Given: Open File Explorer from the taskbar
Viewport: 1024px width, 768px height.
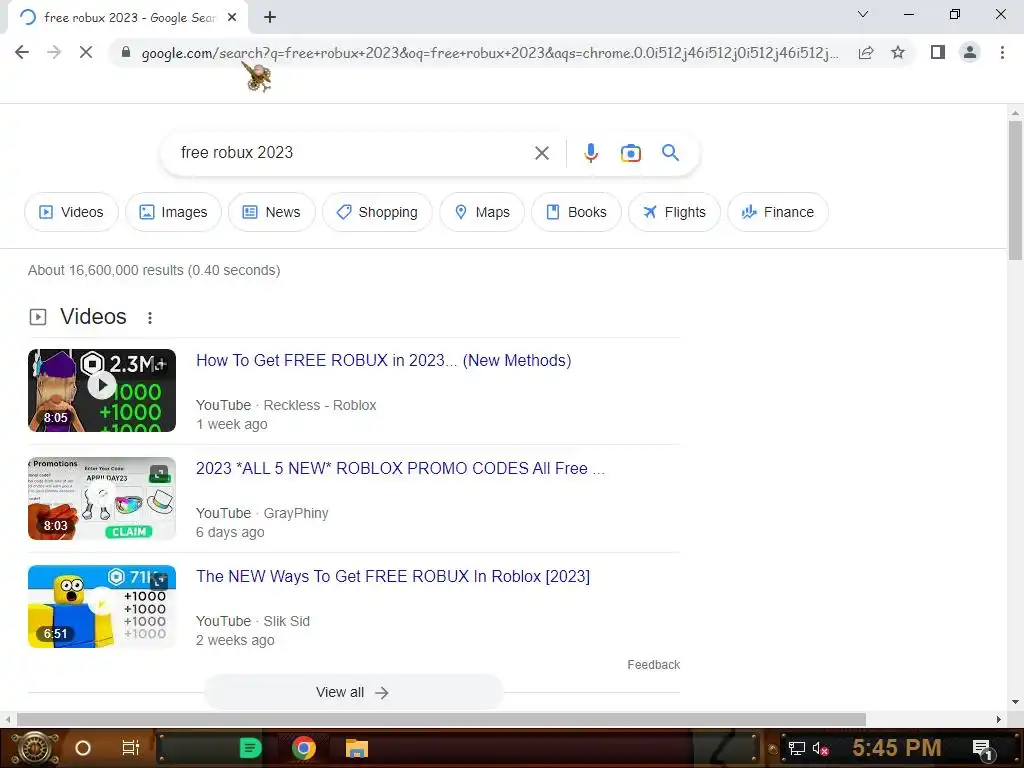Looking at the screenshot, I should coord(357,748).
